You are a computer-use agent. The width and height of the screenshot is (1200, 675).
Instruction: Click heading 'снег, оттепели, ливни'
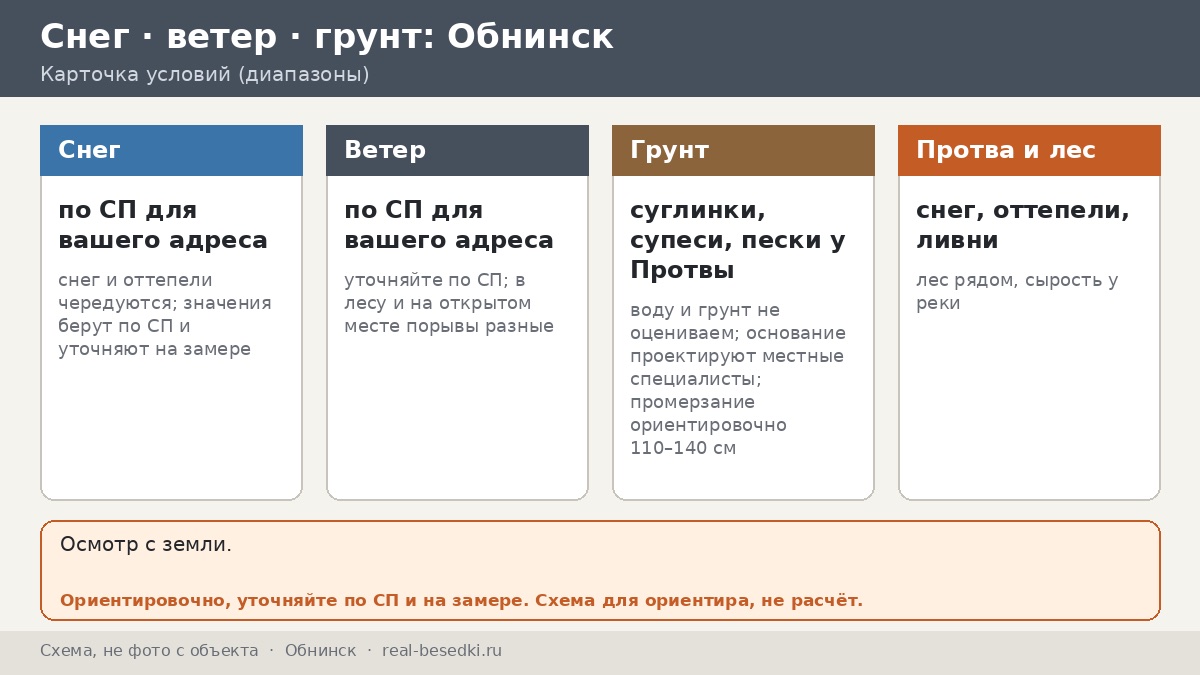point(1023,226)
